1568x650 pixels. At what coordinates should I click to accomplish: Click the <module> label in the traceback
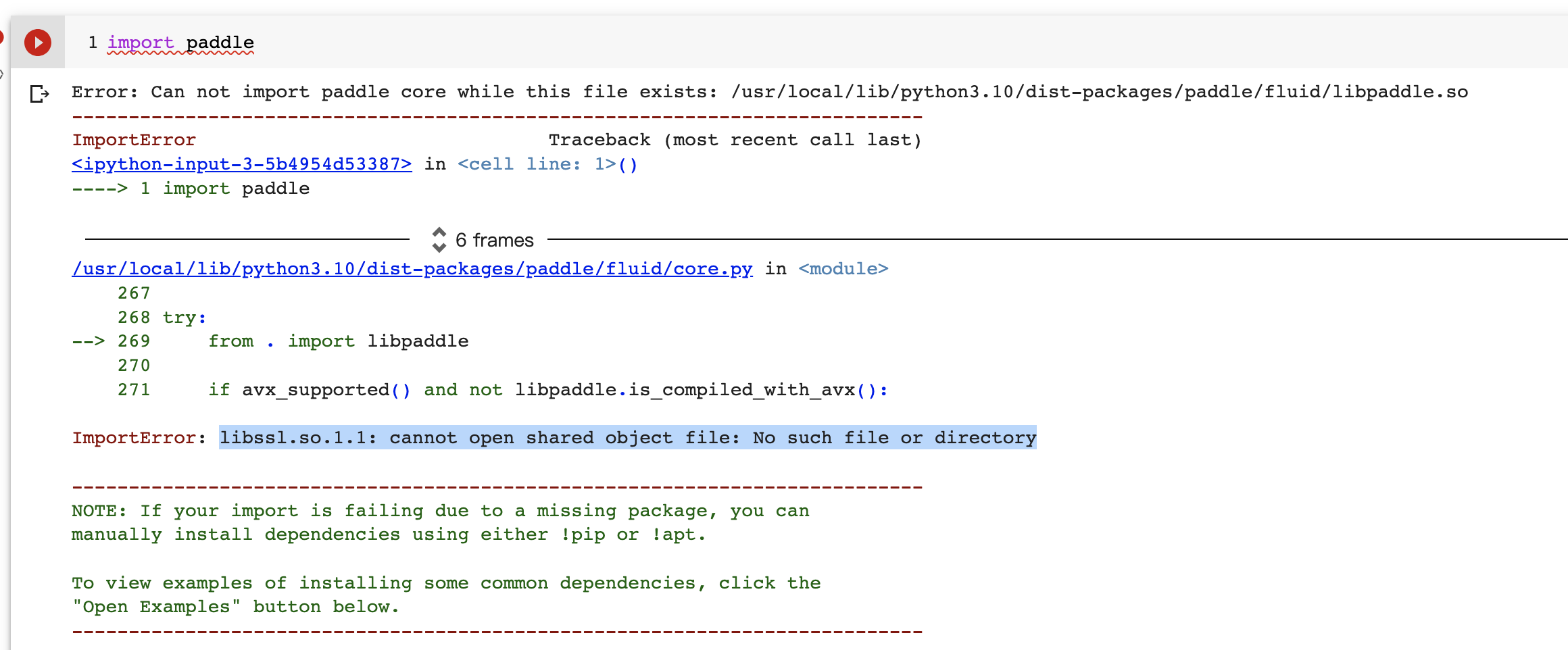tap(843, 268)
